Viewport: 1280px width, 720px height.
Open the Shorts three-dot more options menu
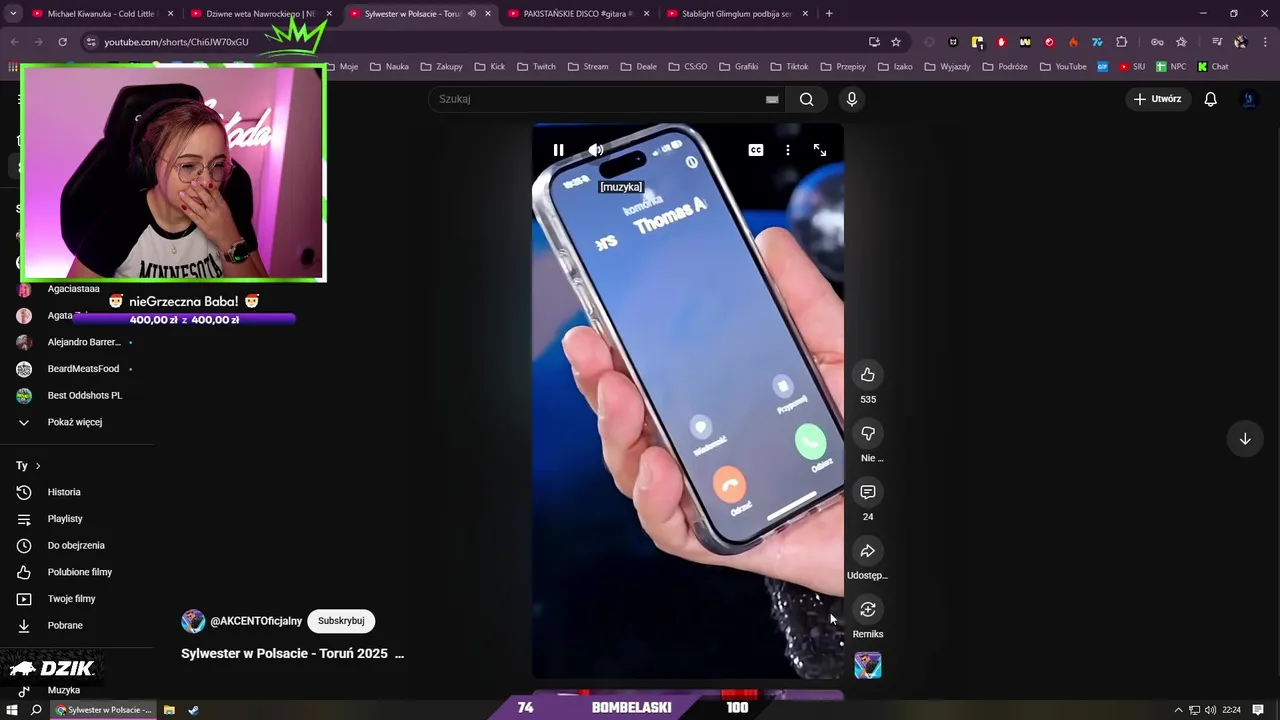click(x=788, y=150)
